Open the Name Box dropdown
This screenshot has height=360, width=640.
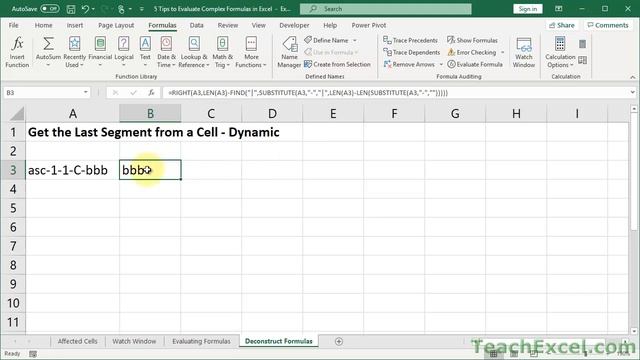pyautogui.click(x=85, y=93)
